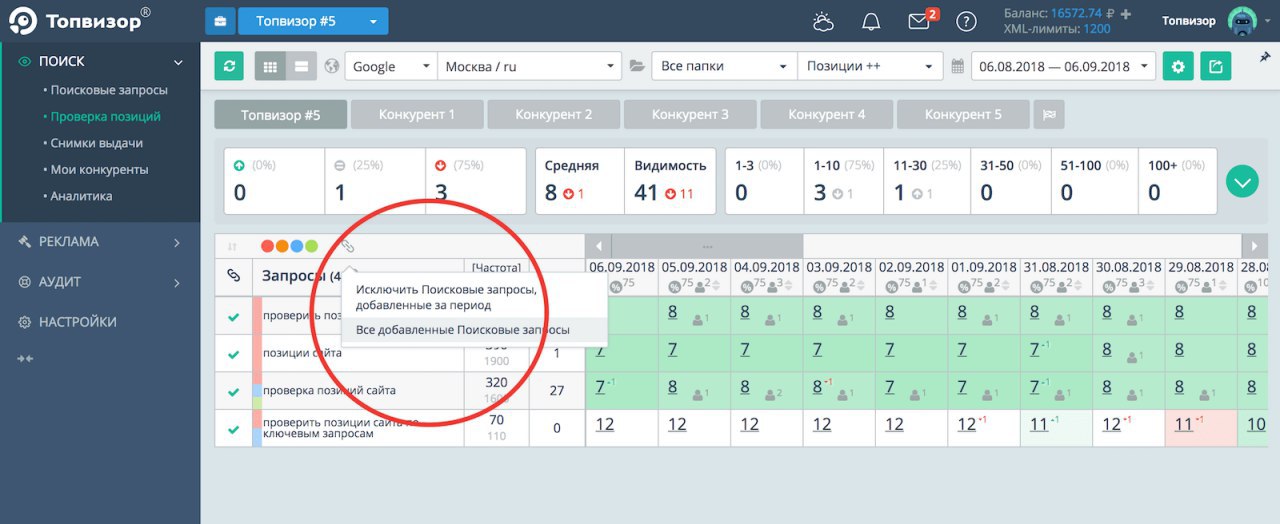
Task: Open the date range 06.08.2018 — 06.09.2018 picker
Action: [1063, 66]
